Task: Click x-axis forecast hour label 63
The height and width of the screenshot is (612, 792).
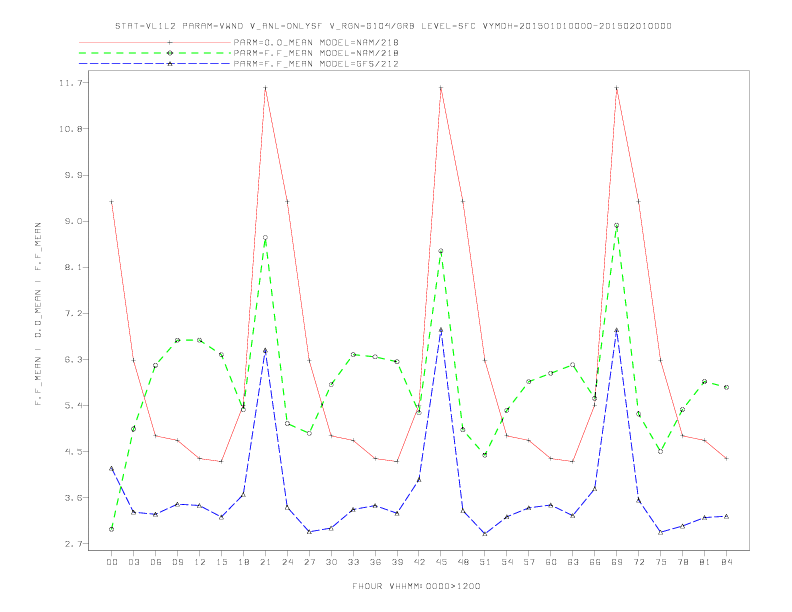Action: (573, 562)
